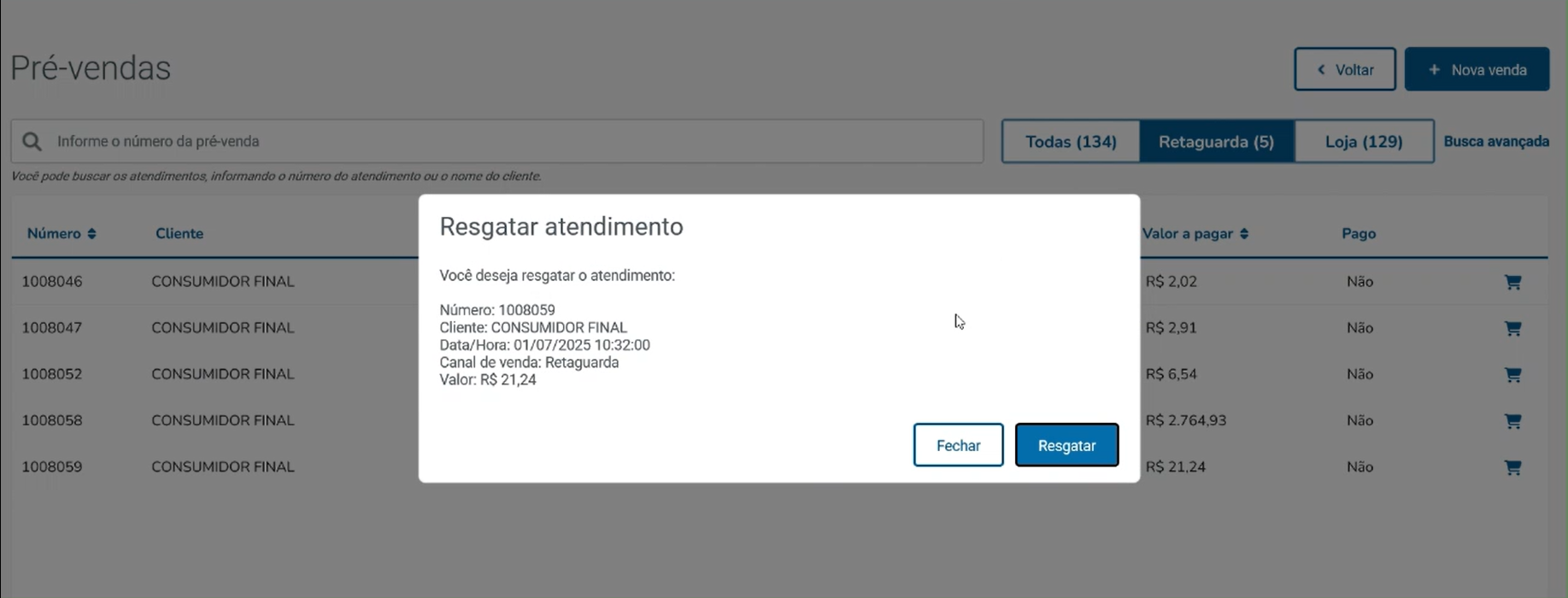Go back using Voltar button
The width and height of the screenshot is (1568, 598).
pyautogui.click(x=1345, y=69)
